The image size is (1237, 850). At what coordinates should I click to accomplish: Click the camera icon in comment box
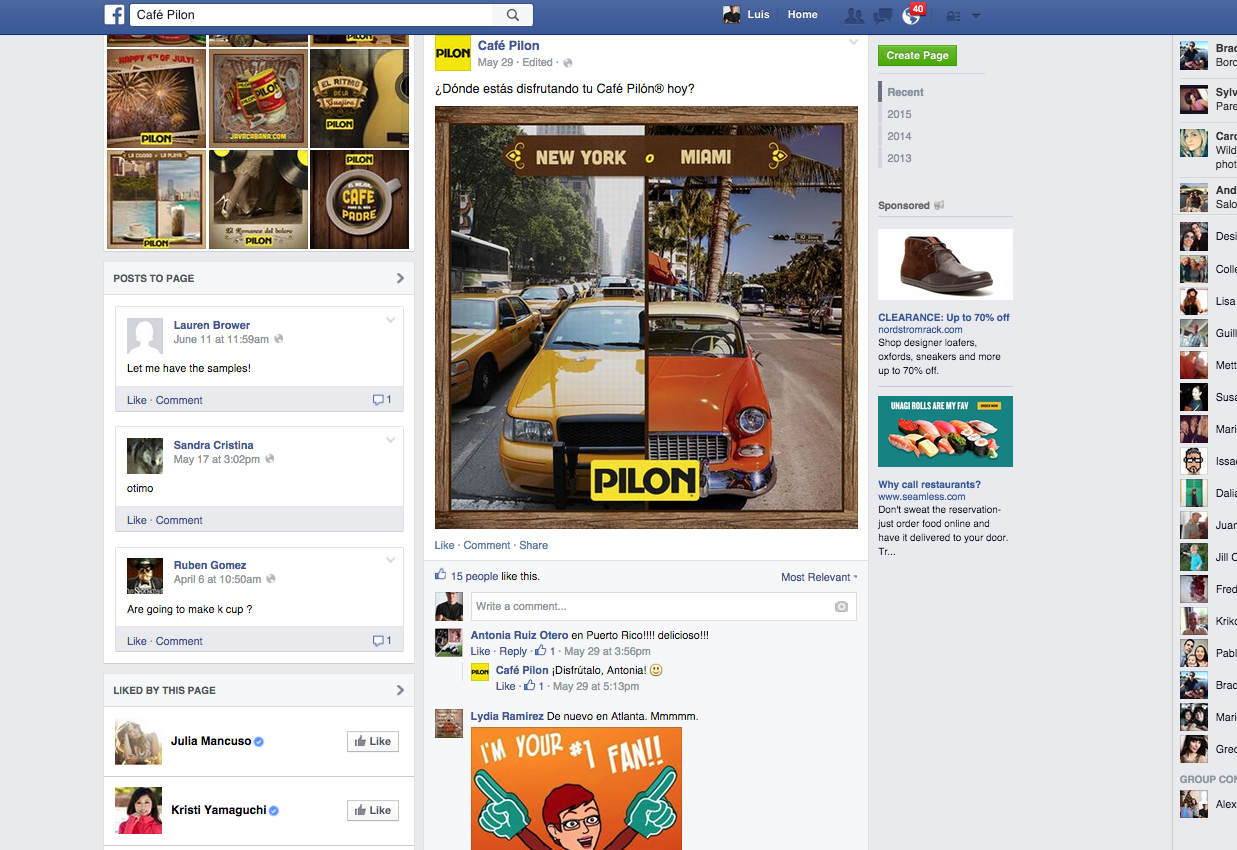coord(841,607)
